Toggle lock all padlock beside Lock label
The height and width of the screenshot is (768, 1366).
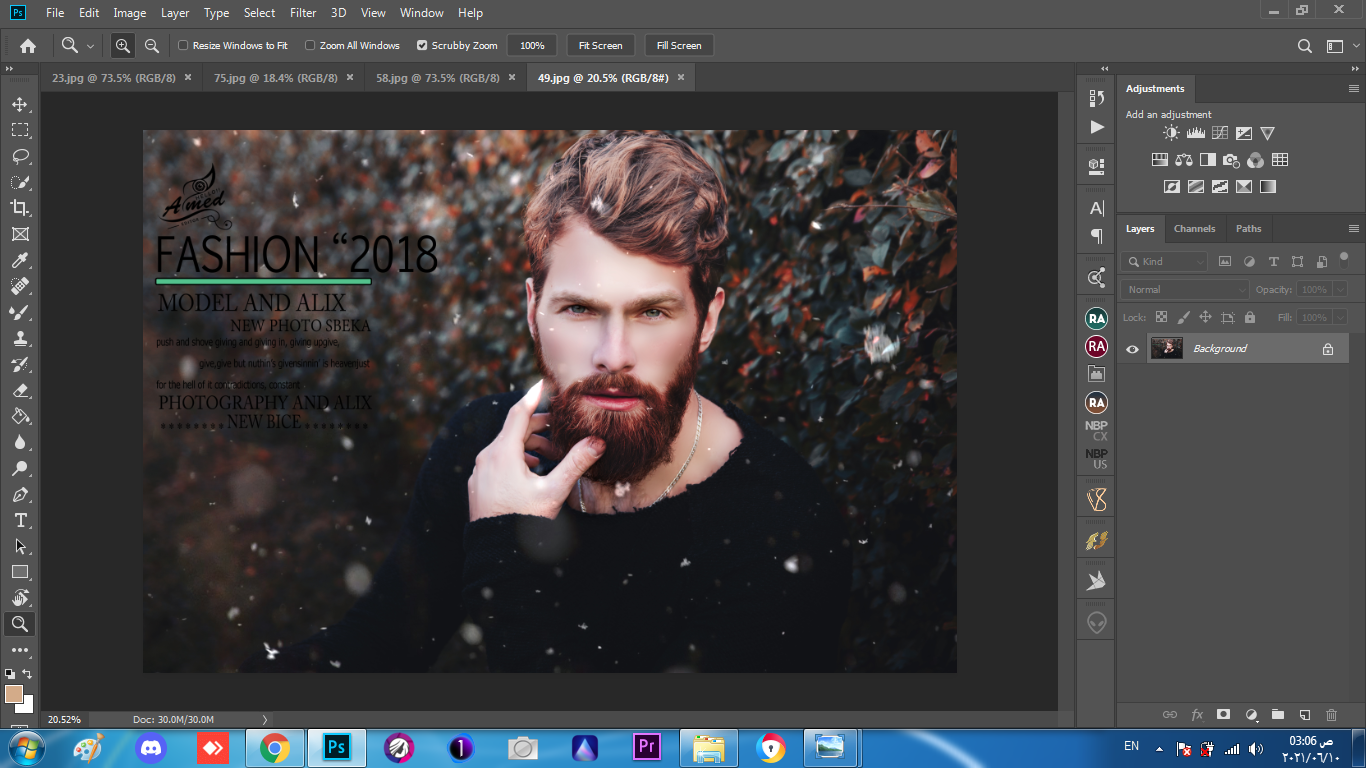[1249, 317]
